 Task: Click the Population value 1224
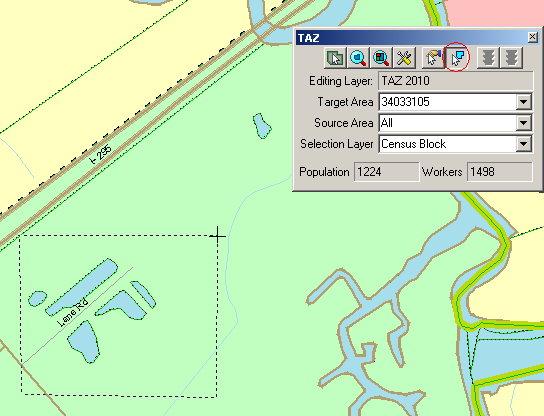386,172
